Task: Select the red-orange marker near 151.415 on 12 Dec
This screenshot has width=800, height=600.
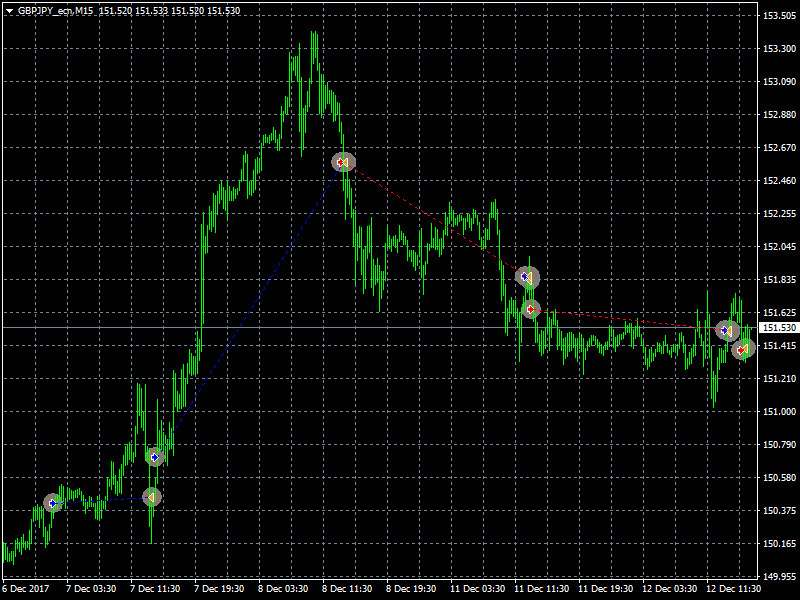Action: pyautogui.click(x=743, y=349)
